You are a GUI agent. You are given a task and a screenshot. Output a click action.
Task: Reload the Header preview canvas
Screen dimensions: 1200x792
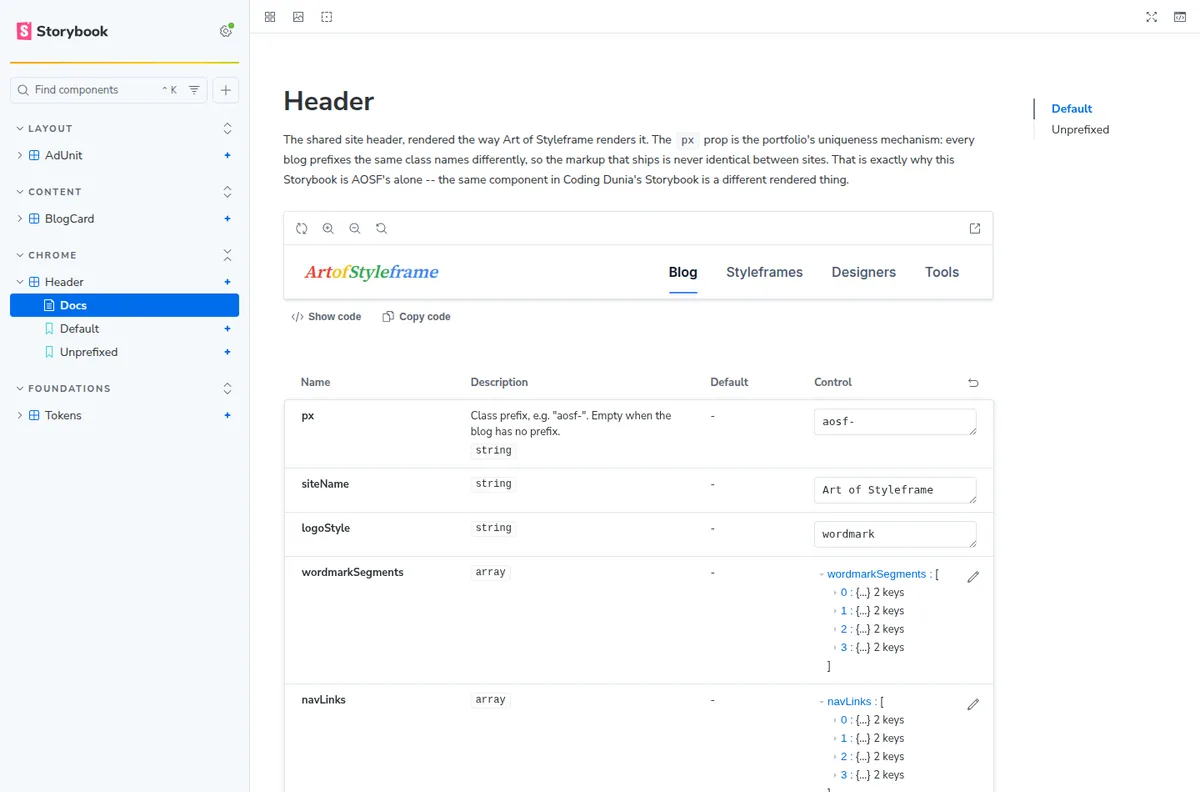point(302,228)
